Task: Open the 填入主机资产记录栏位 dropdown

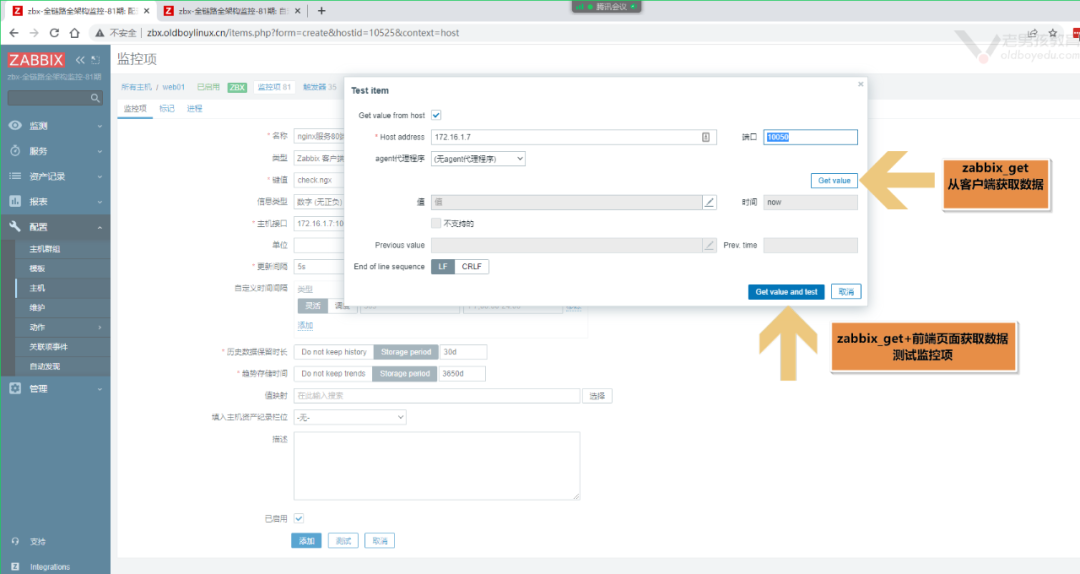Action: [350, 417]
